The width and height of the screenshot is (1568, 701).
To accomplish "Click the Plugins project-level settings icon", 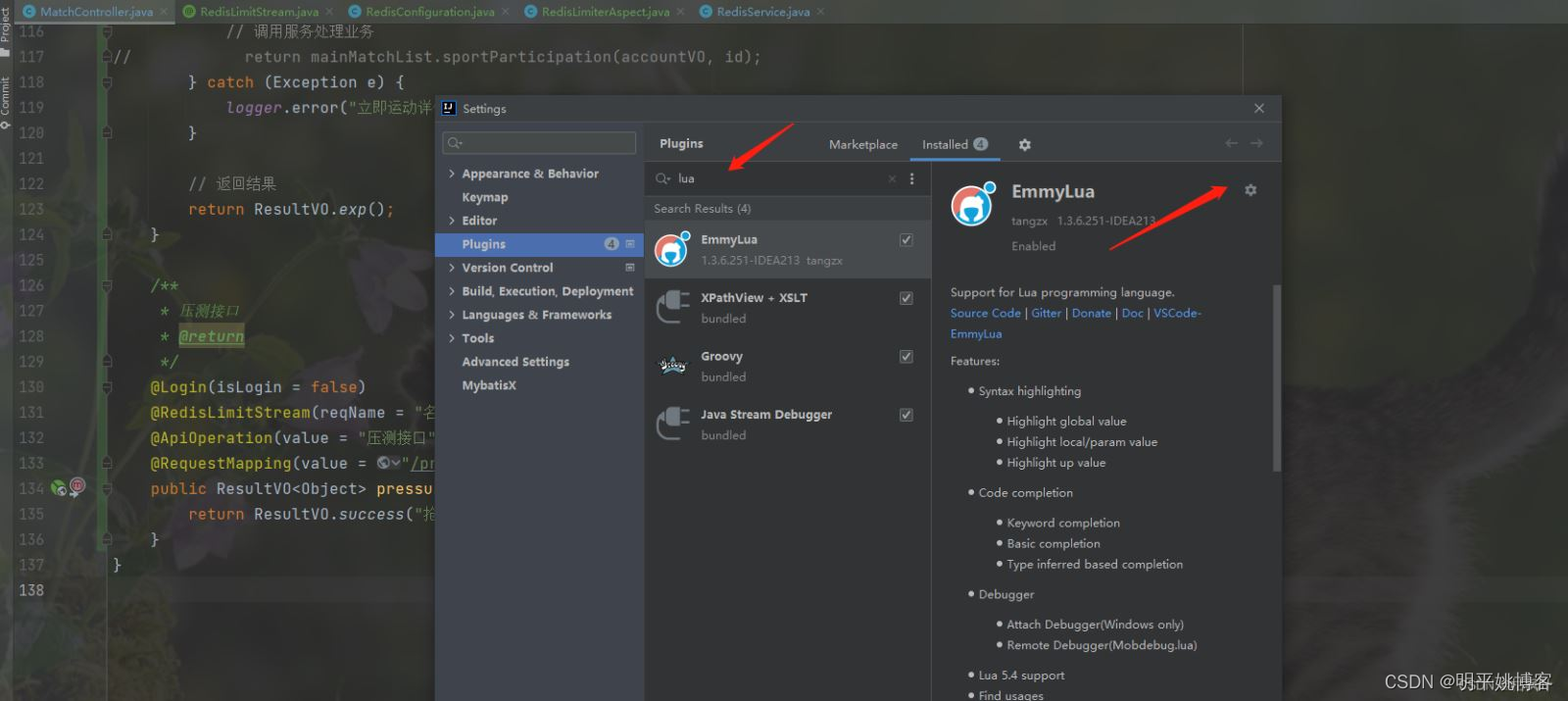I will coord(630,244).
